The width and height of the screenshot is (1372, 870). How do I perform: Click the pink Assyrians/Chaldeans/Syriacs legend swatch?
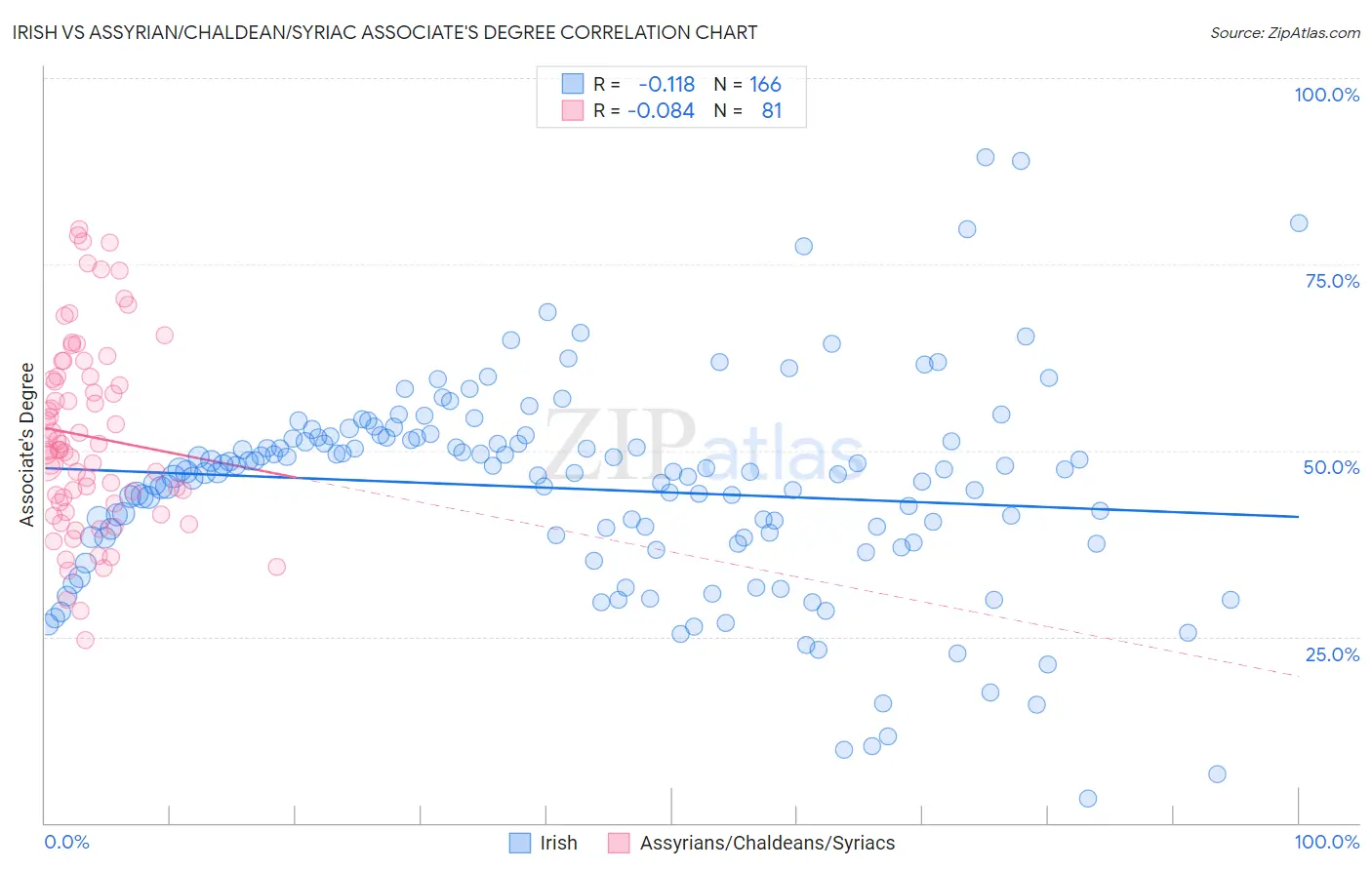(x=619, y=843)
